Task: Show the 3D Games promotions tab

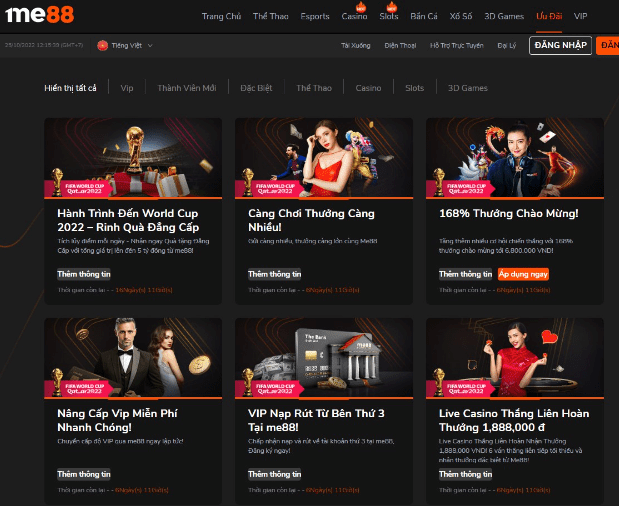Action: coord(467,88)
